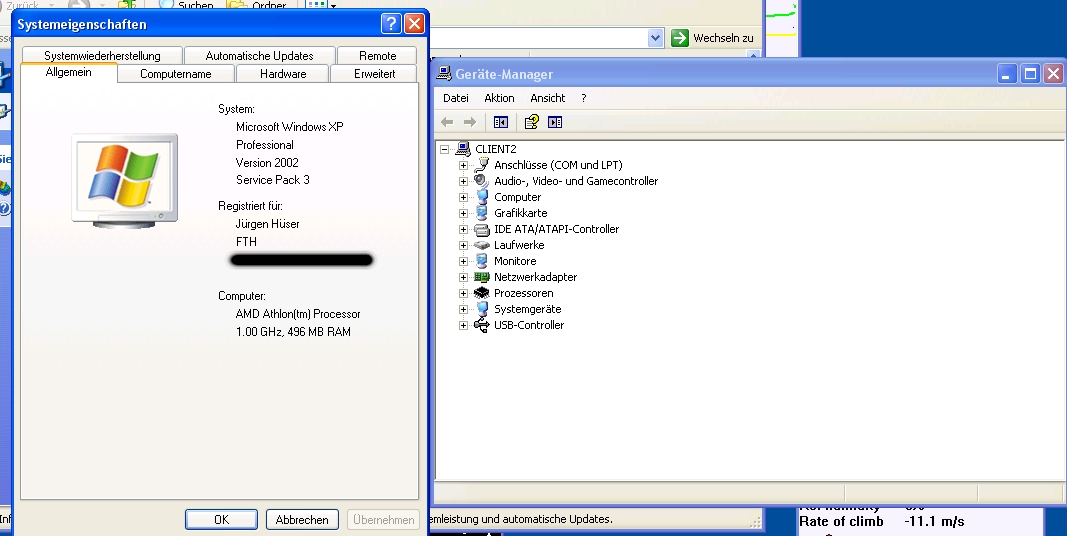Viewport: 1067px width, 536px height.
Task: Expand the IDE ATA/ATAPI-Controller node
Action: pyautogui.click(x=464, y=229)
